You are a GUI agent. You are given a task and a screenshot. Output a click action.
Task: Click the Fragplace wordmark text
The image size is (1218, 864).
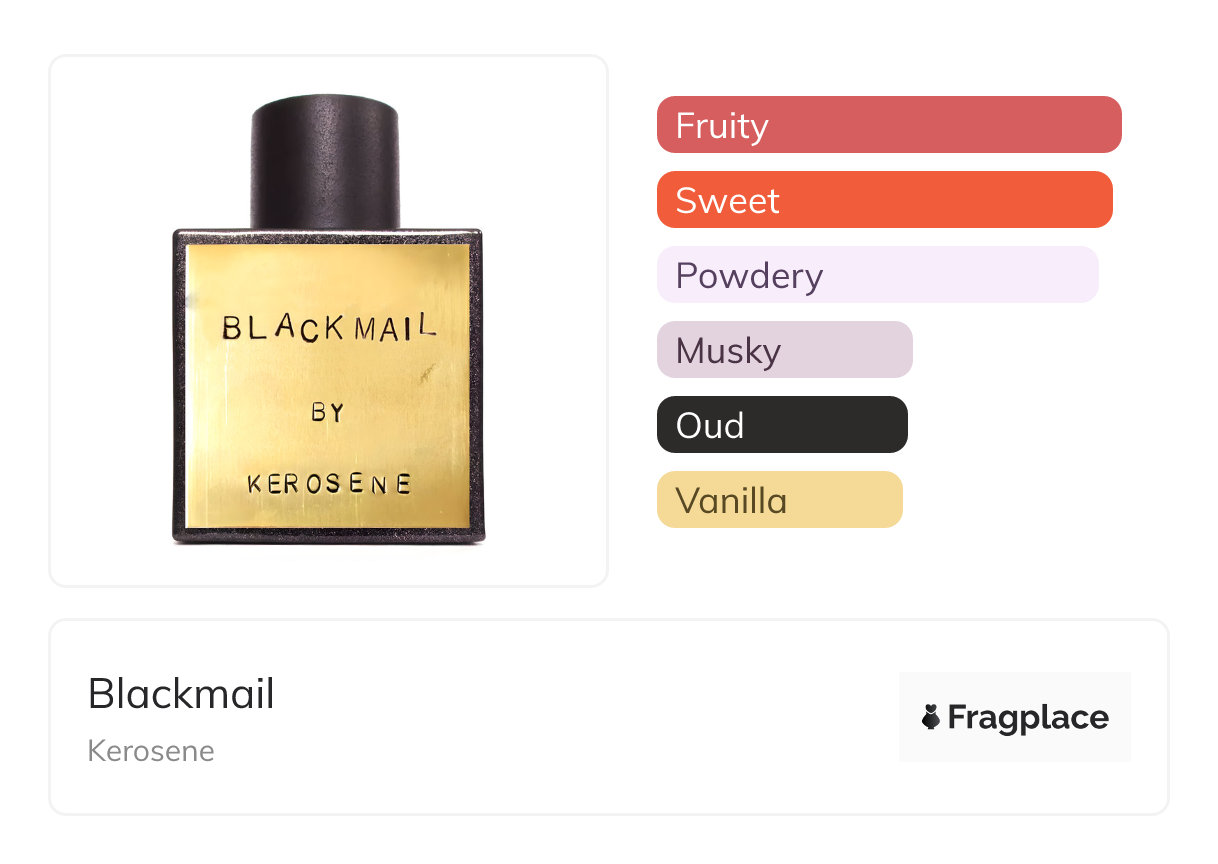tap(1028, 718)
